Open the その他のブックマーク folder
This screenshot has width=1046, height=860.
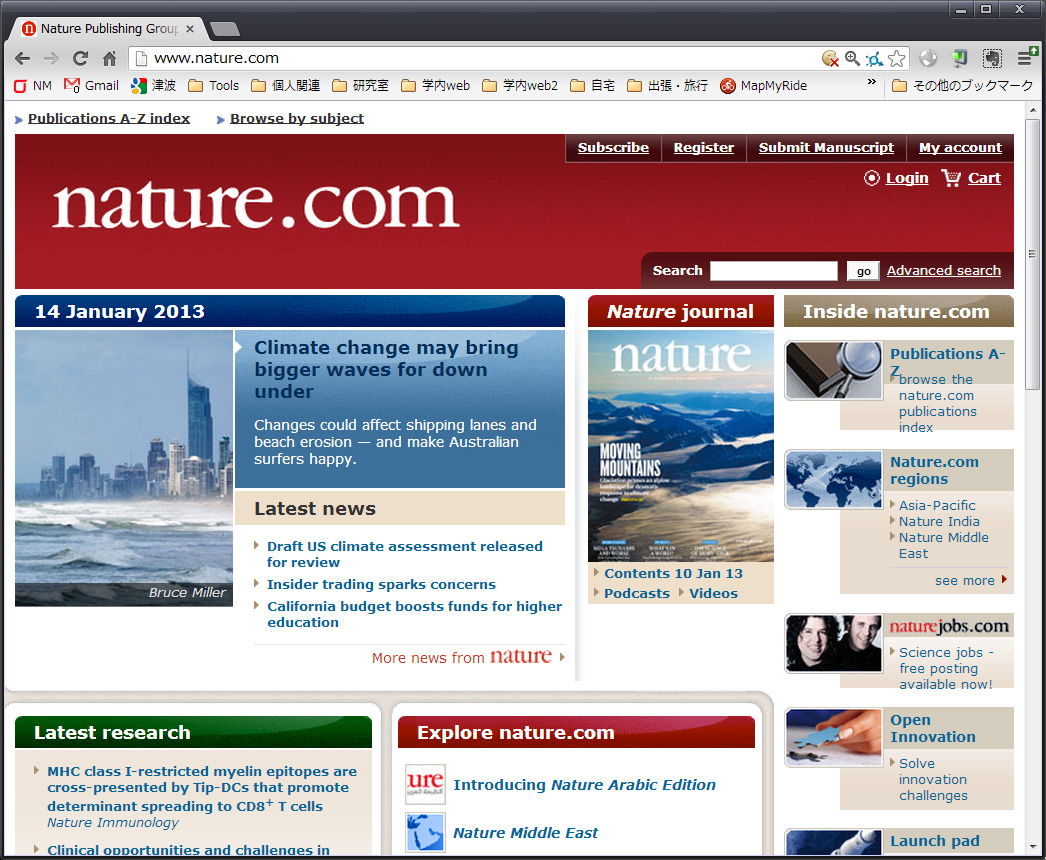963,85
